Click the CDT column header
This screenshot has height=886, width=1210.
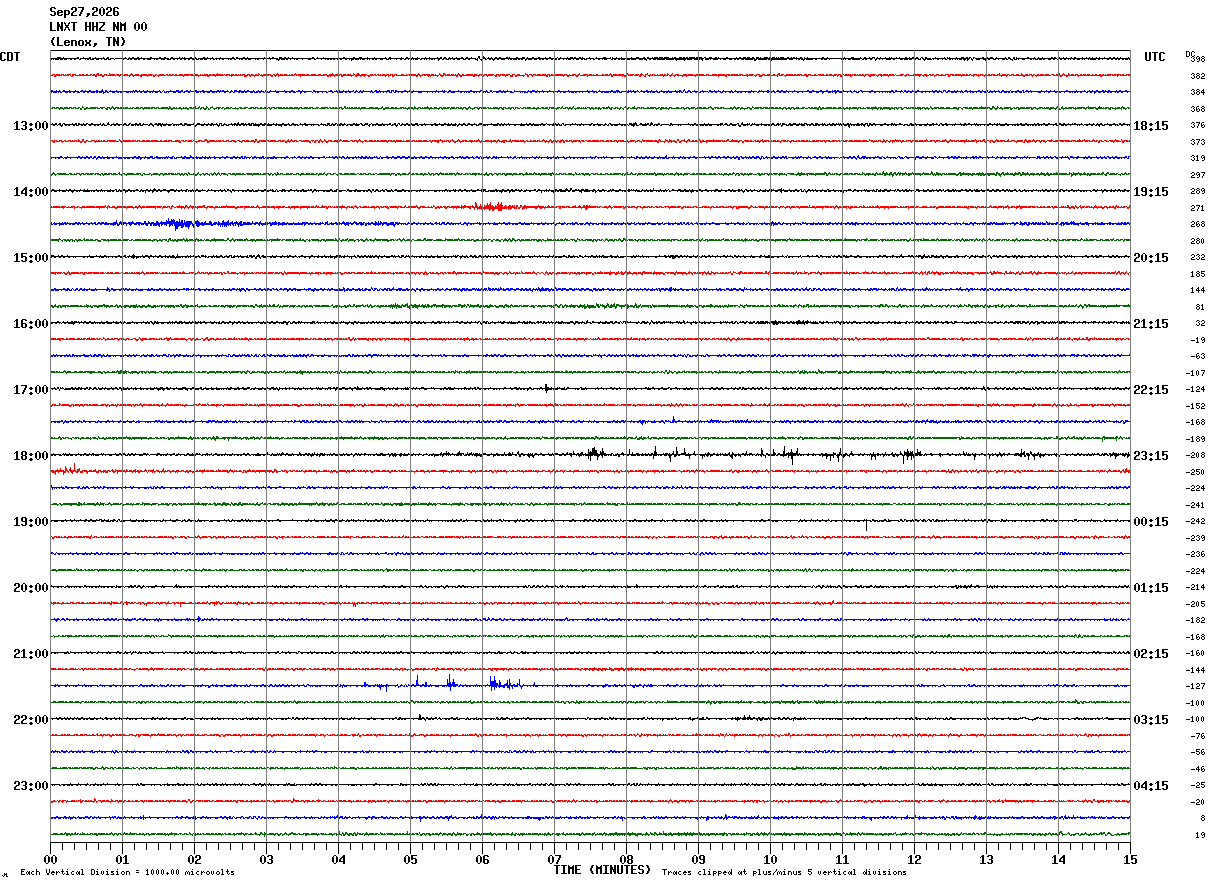(x=10, y=57)
